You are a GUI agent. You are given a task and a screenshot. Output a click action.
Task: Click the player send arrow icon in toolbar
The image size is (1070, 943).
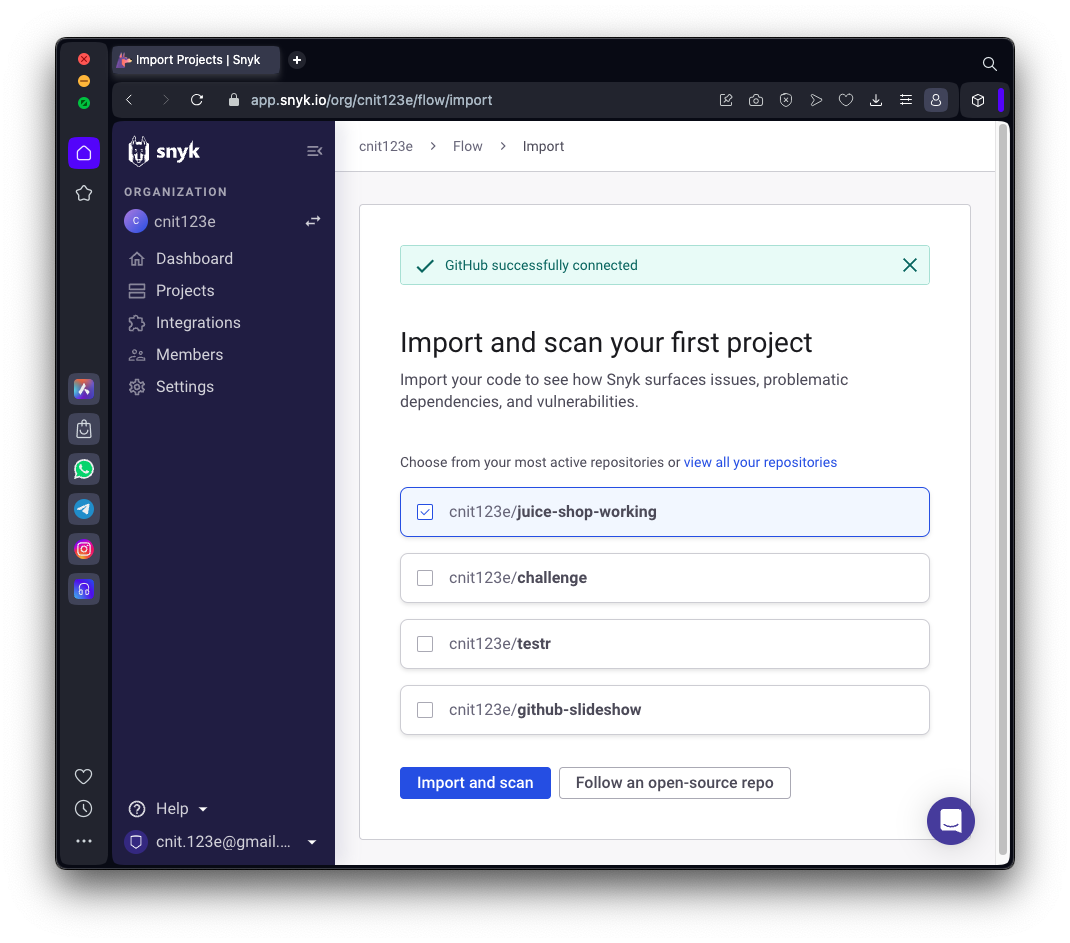(816, 100)
